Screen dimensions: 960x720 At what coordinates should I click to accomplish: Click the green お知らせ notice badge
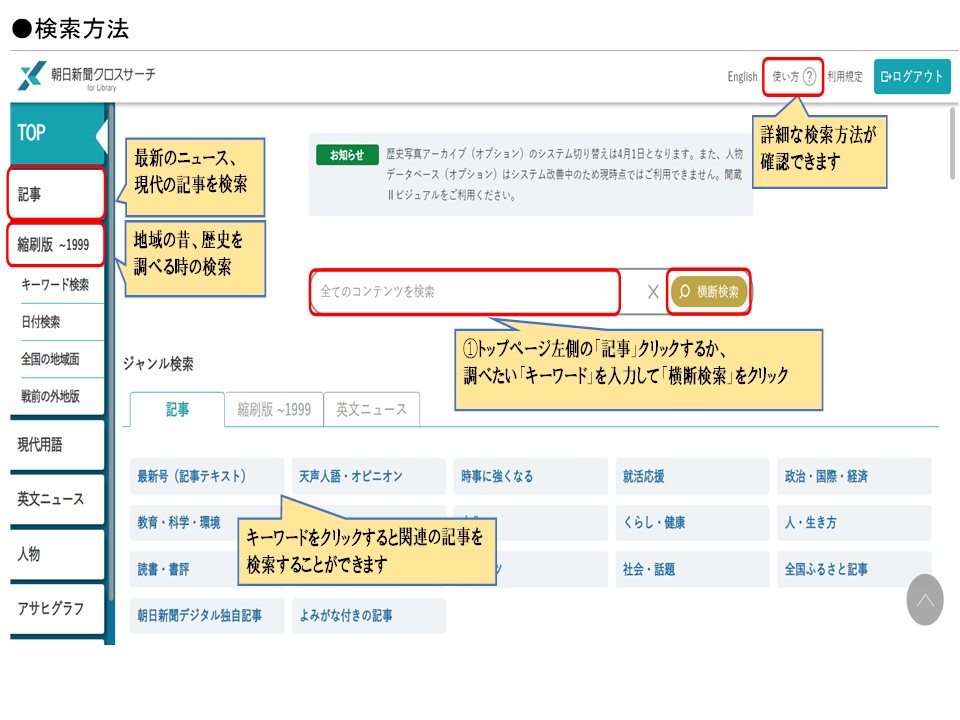pos(347,155)
